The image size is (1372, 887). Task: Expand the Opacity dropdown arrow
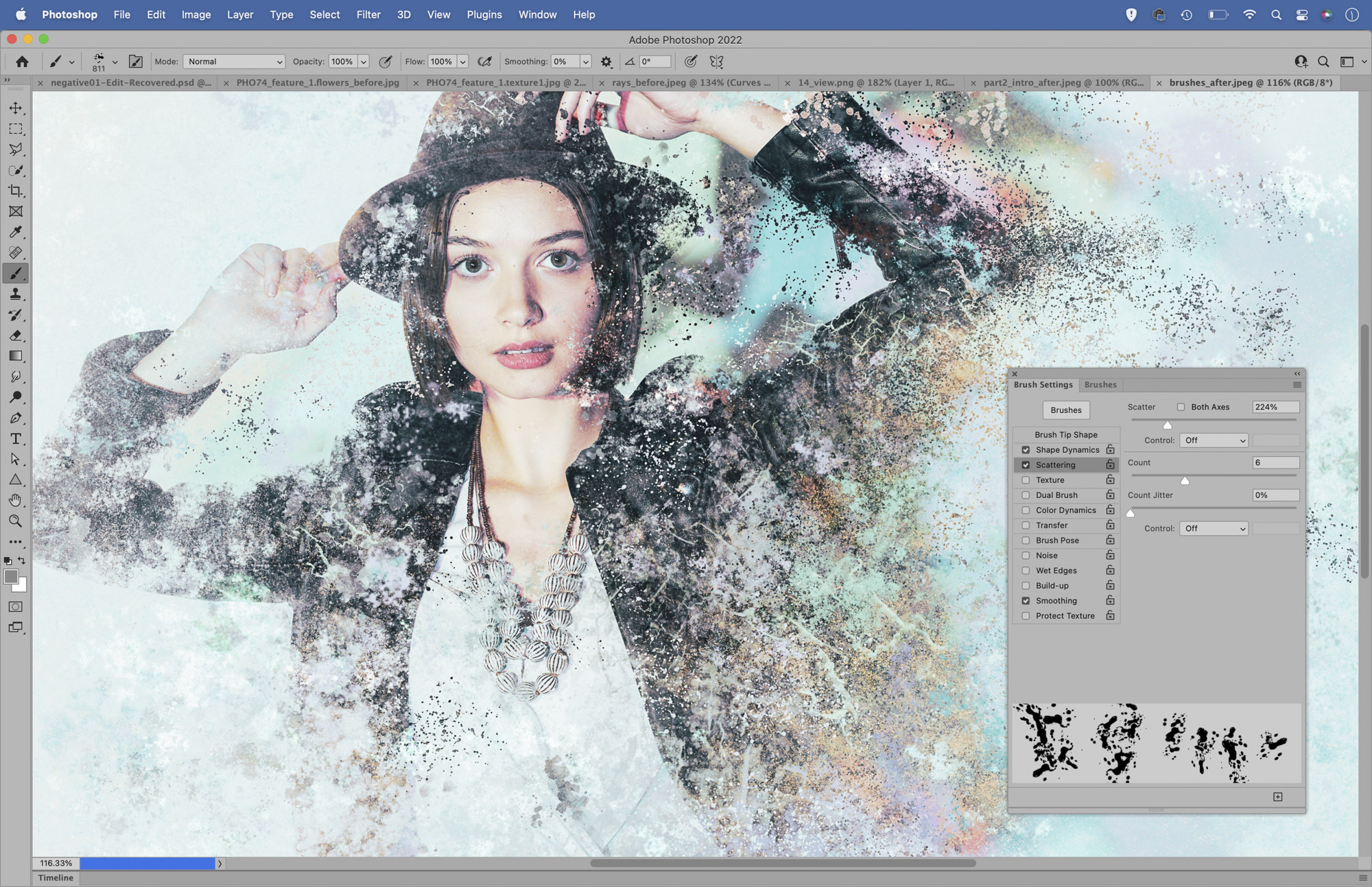coord(364,61)
